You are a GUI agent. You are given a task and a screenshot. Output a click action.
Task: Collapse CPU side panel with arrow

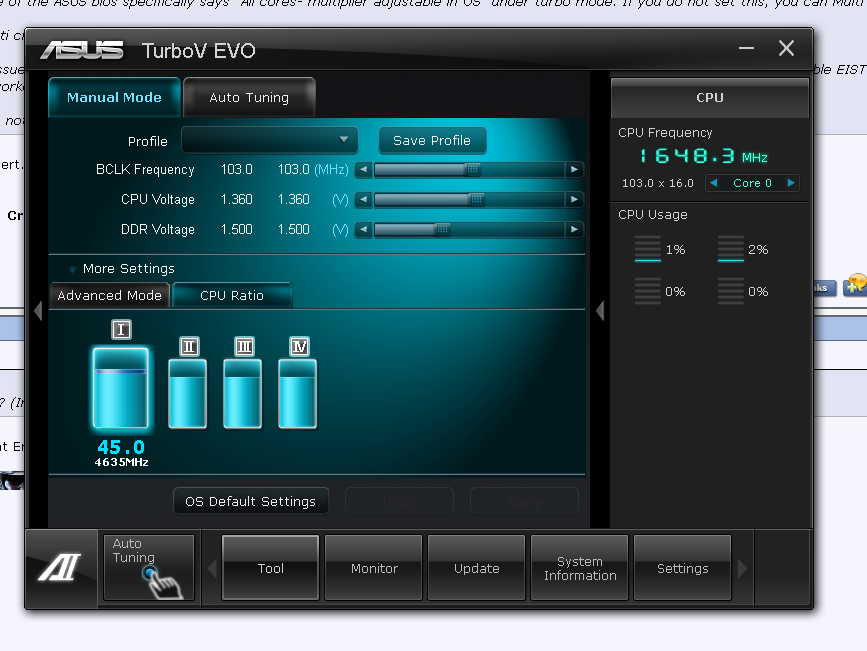pyautogui.click(x=600, y=310)
